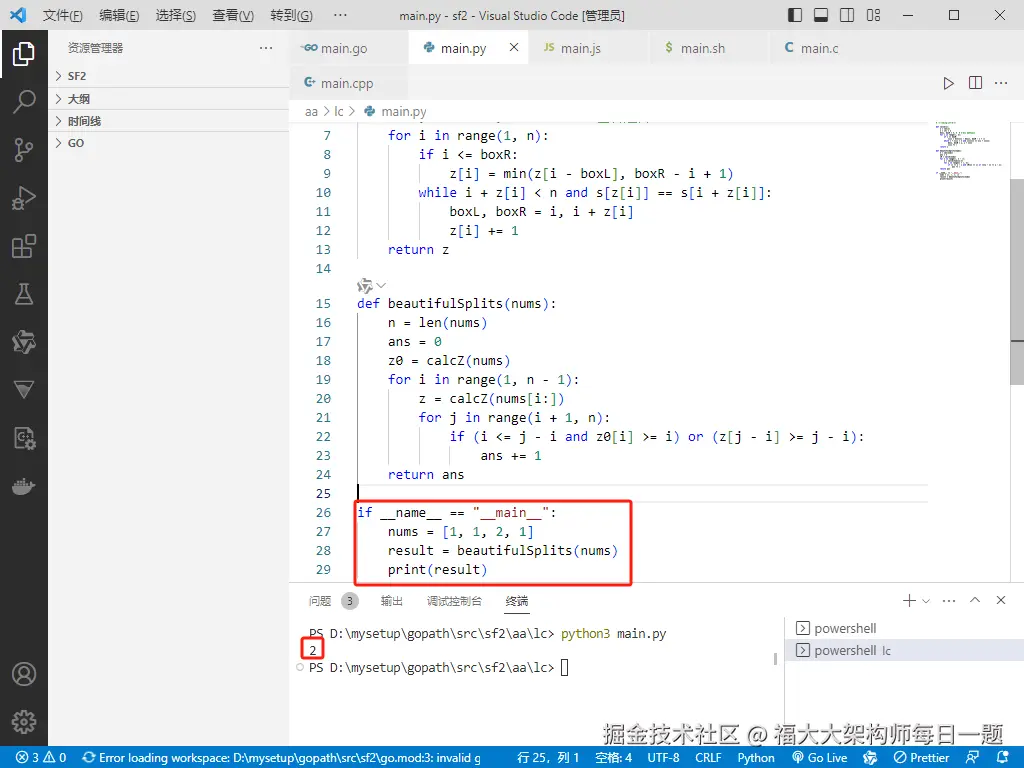Click UTF-8 encoding in status bar
This screenshot has width=1024, height=768.
coord(663,757)
